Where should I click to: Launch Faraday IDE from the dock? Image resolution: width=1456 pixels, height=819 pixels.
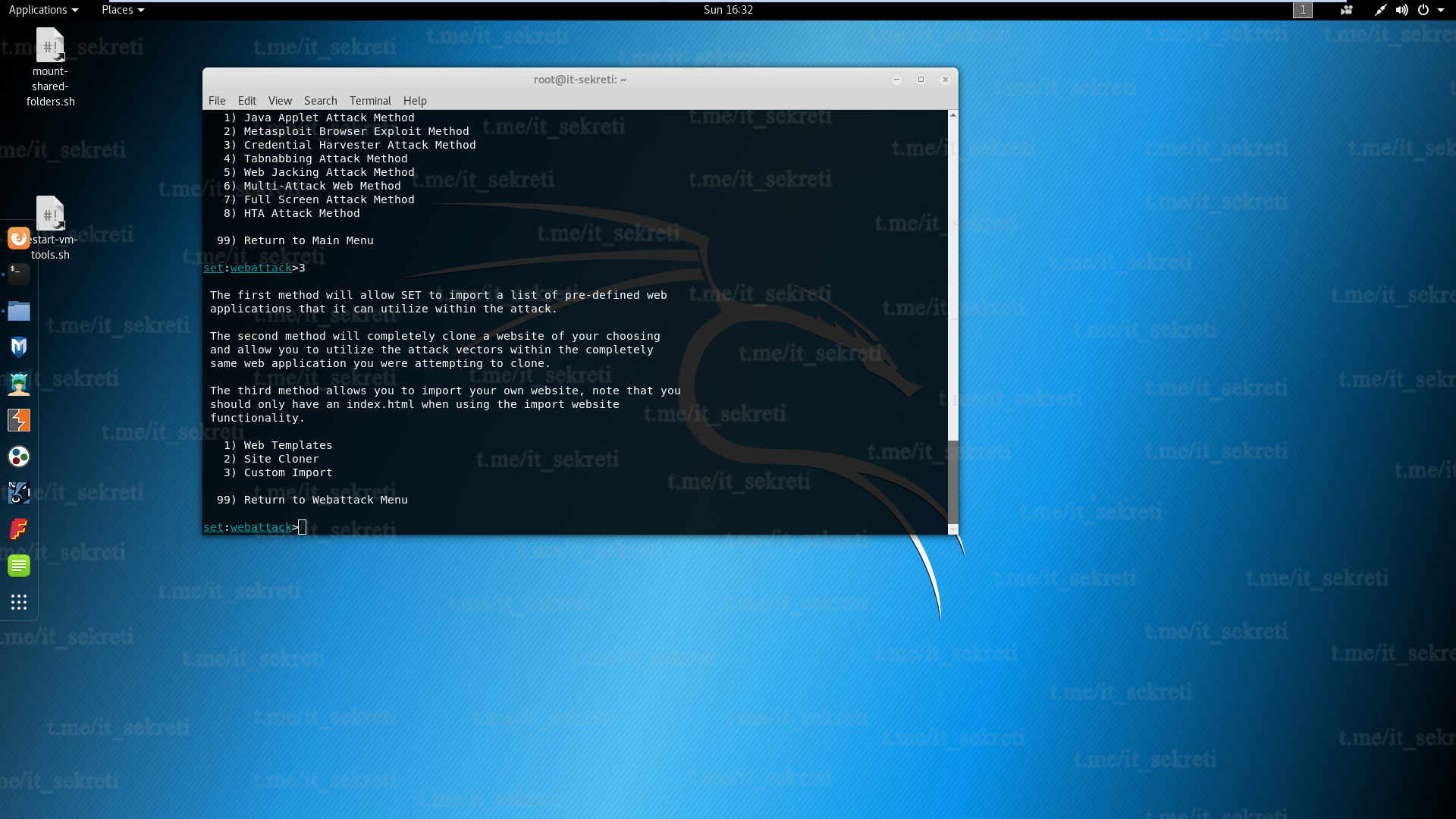19,529
